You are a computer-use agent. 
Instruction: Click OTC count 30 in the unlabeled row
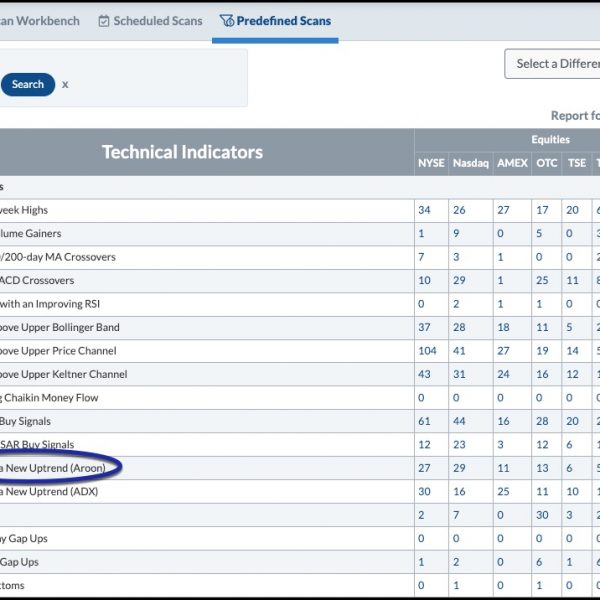click(x=542, y=515)
